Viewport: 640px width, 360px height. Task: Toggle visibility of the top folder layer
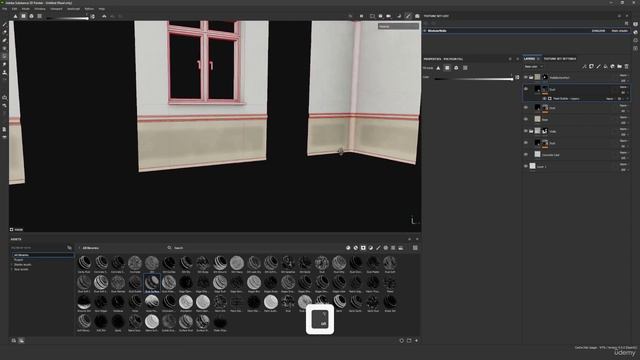526,77
